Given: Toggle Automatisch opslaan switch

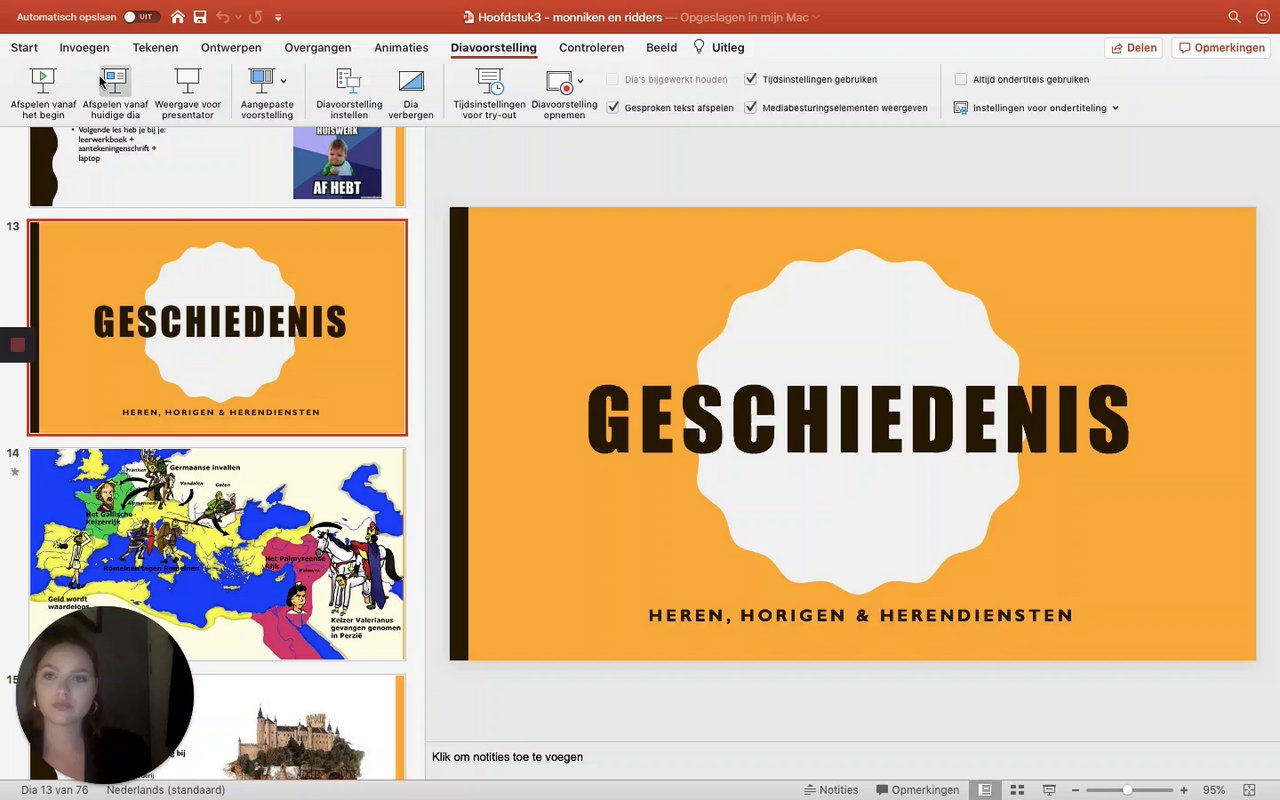Looking at the screenshot, I should pos(141,17).
